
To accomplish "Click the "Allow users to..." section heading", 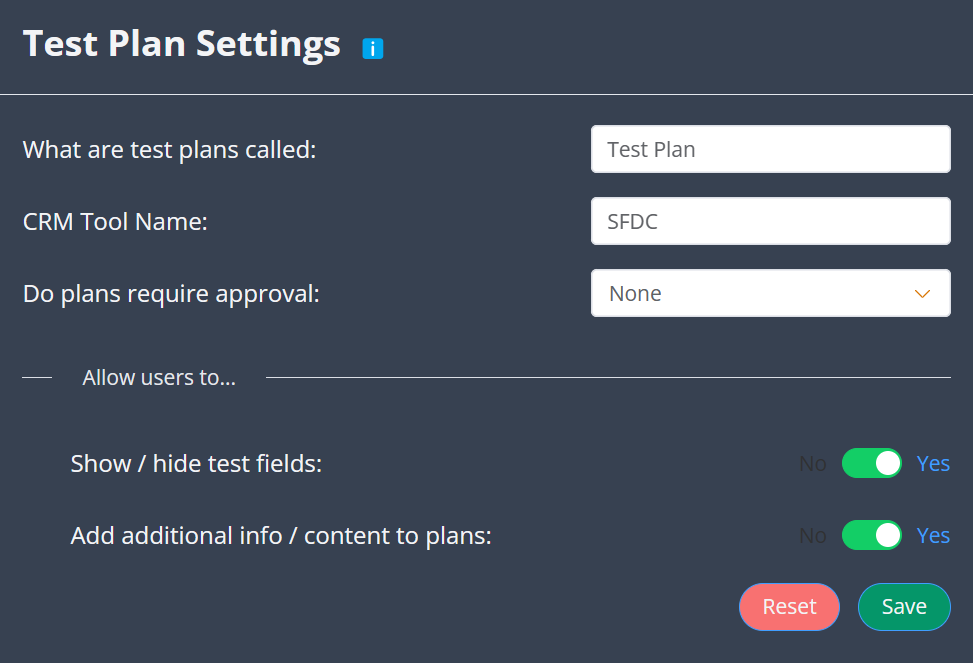I will pyautogui.click(x=159, y=378).
